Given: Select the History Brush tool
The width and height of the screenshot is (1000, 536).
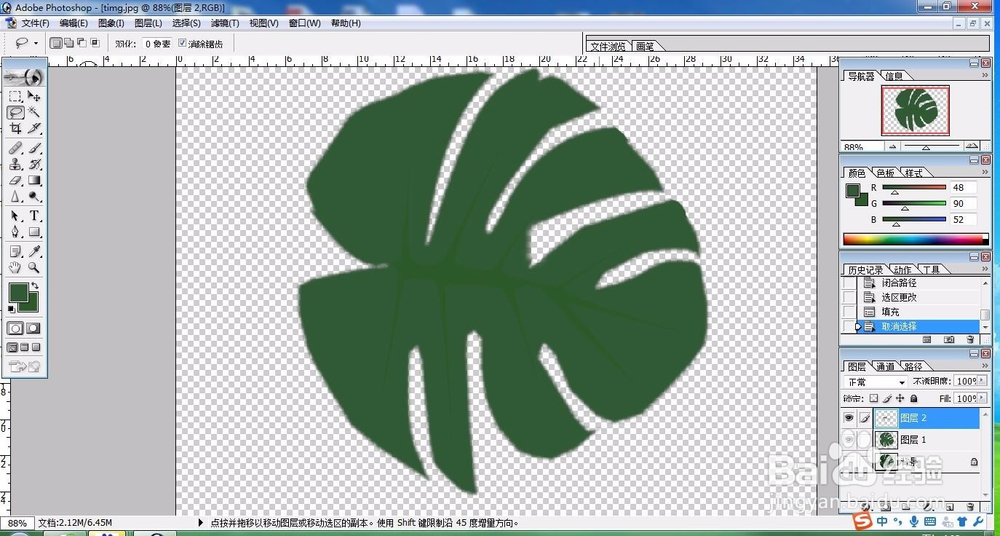Looking at the screenshot, I should [34, 165].
